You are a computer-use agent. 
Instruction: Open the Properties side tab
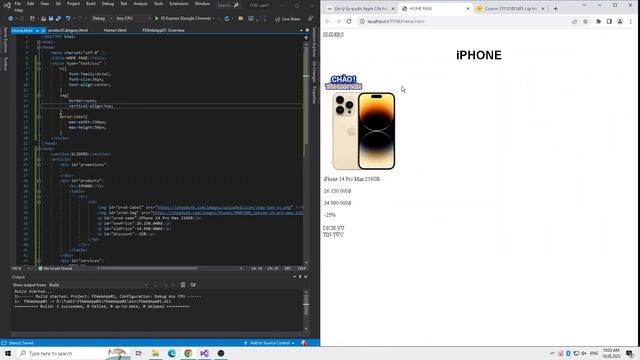coord(314,95)
